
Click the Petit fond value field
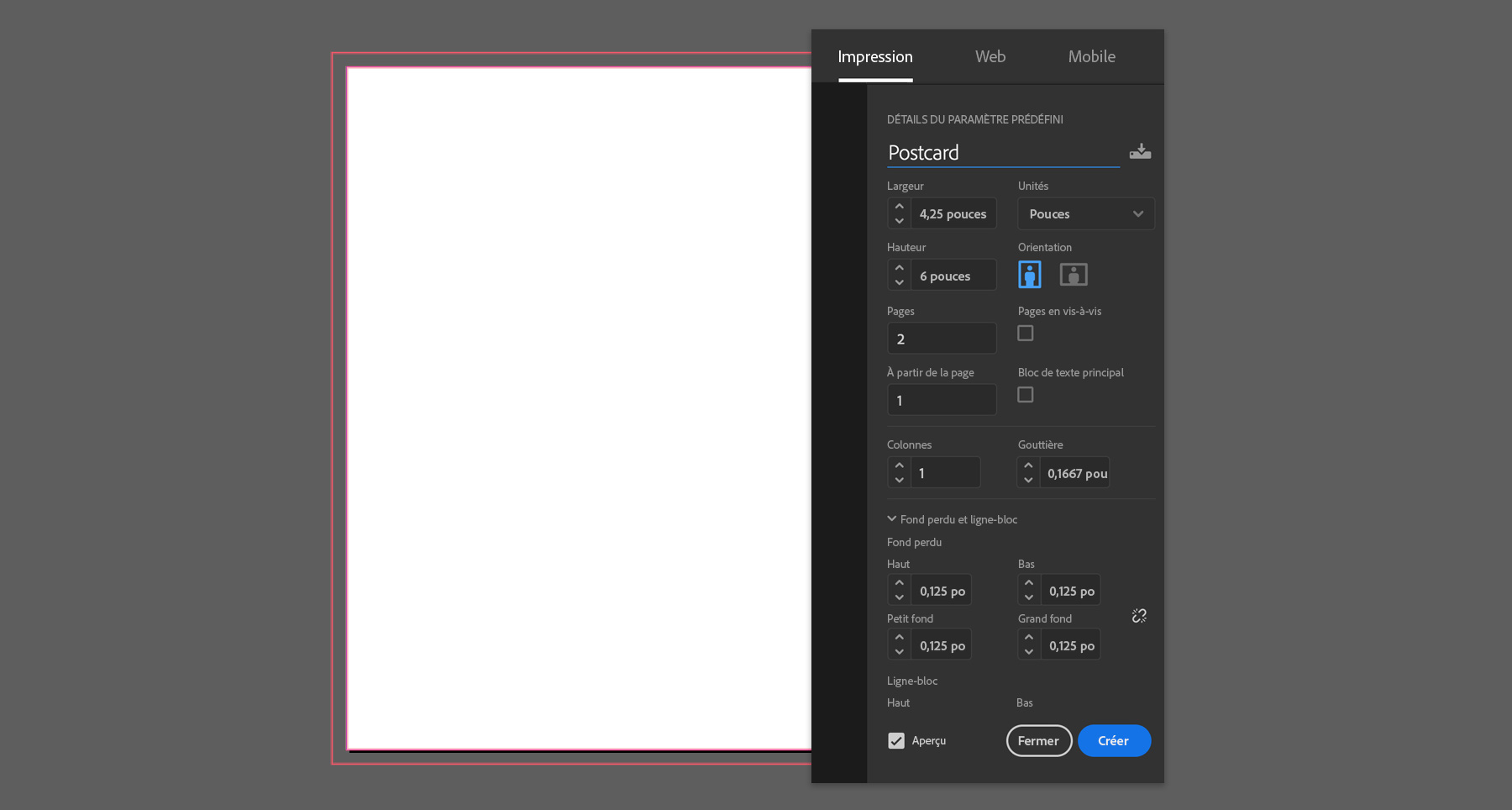point(941,645)
